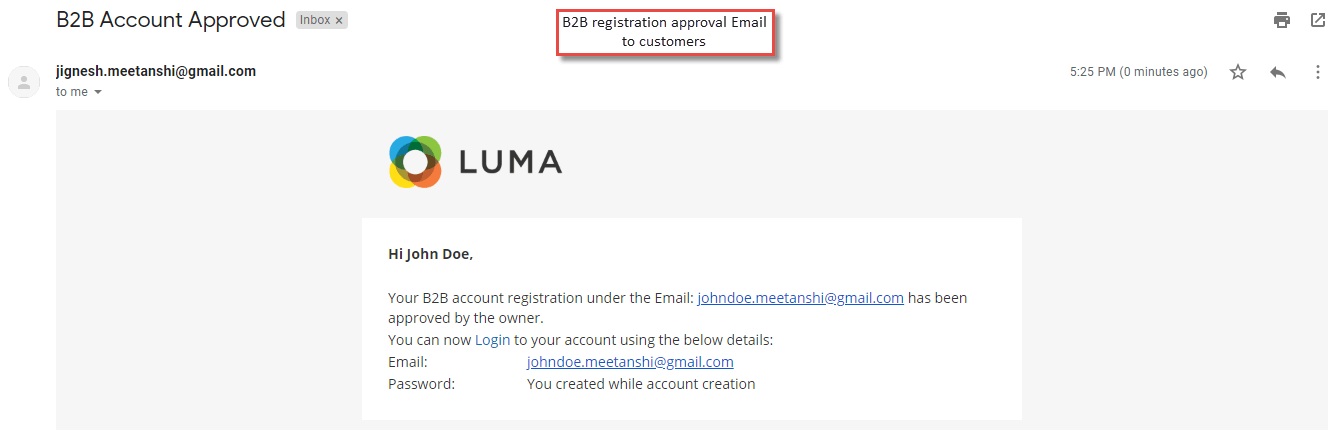The image size is (1333, 430).
Task: Click the "B2B Account Approved" subject heading
Action: pos(171,20)
